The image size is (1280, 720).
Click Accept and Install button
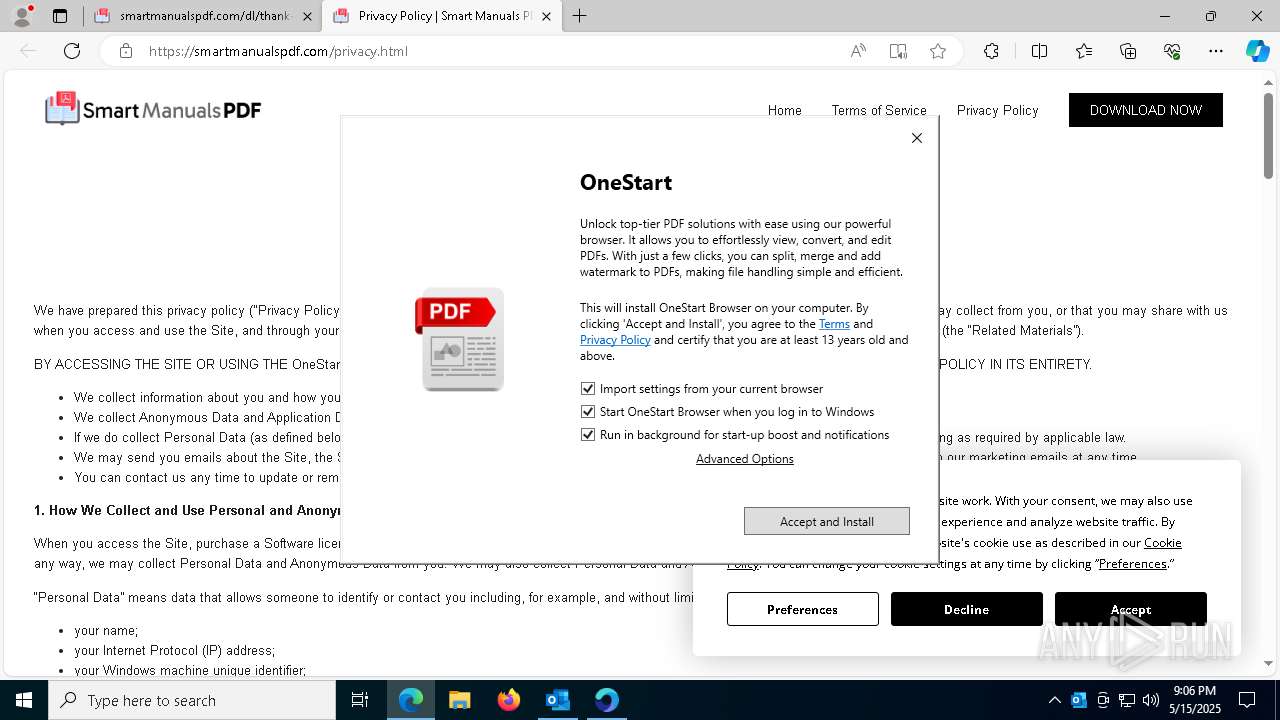827,521
